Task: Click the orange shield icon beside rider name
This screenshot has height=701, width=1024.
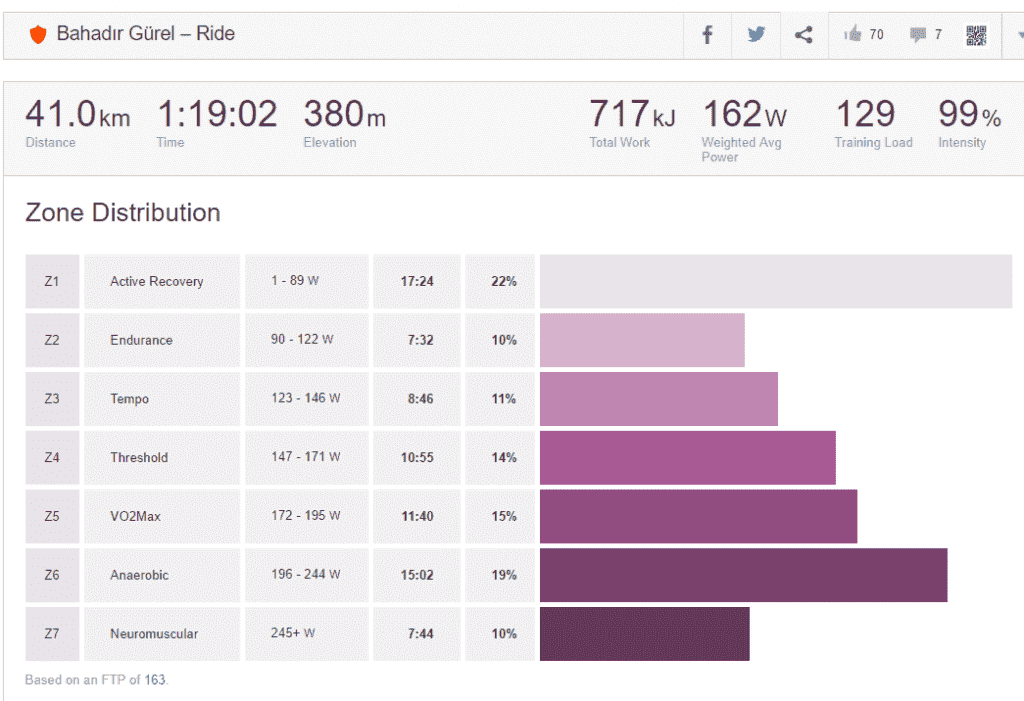Action: pos(38,35)
